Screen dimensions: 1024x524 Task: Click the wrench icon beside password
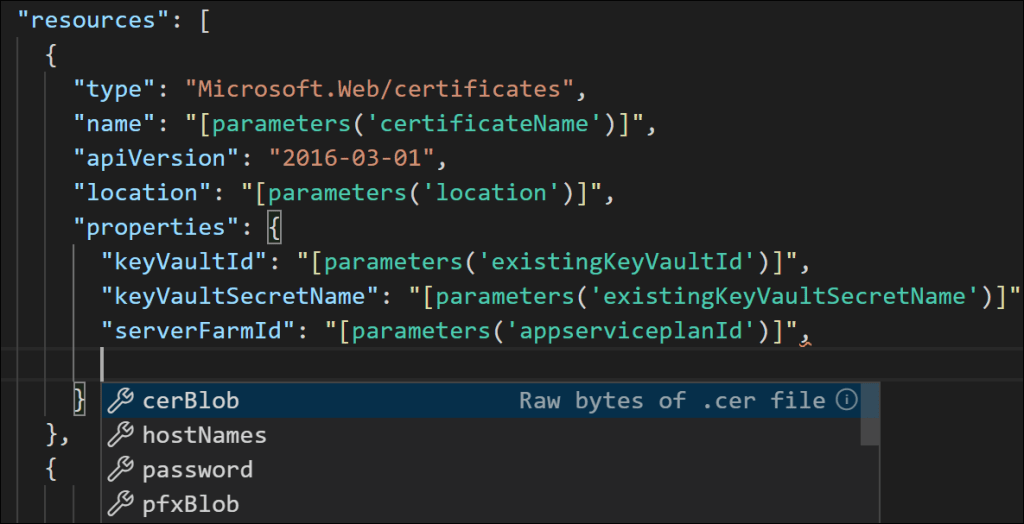click(x=121, y=469)
